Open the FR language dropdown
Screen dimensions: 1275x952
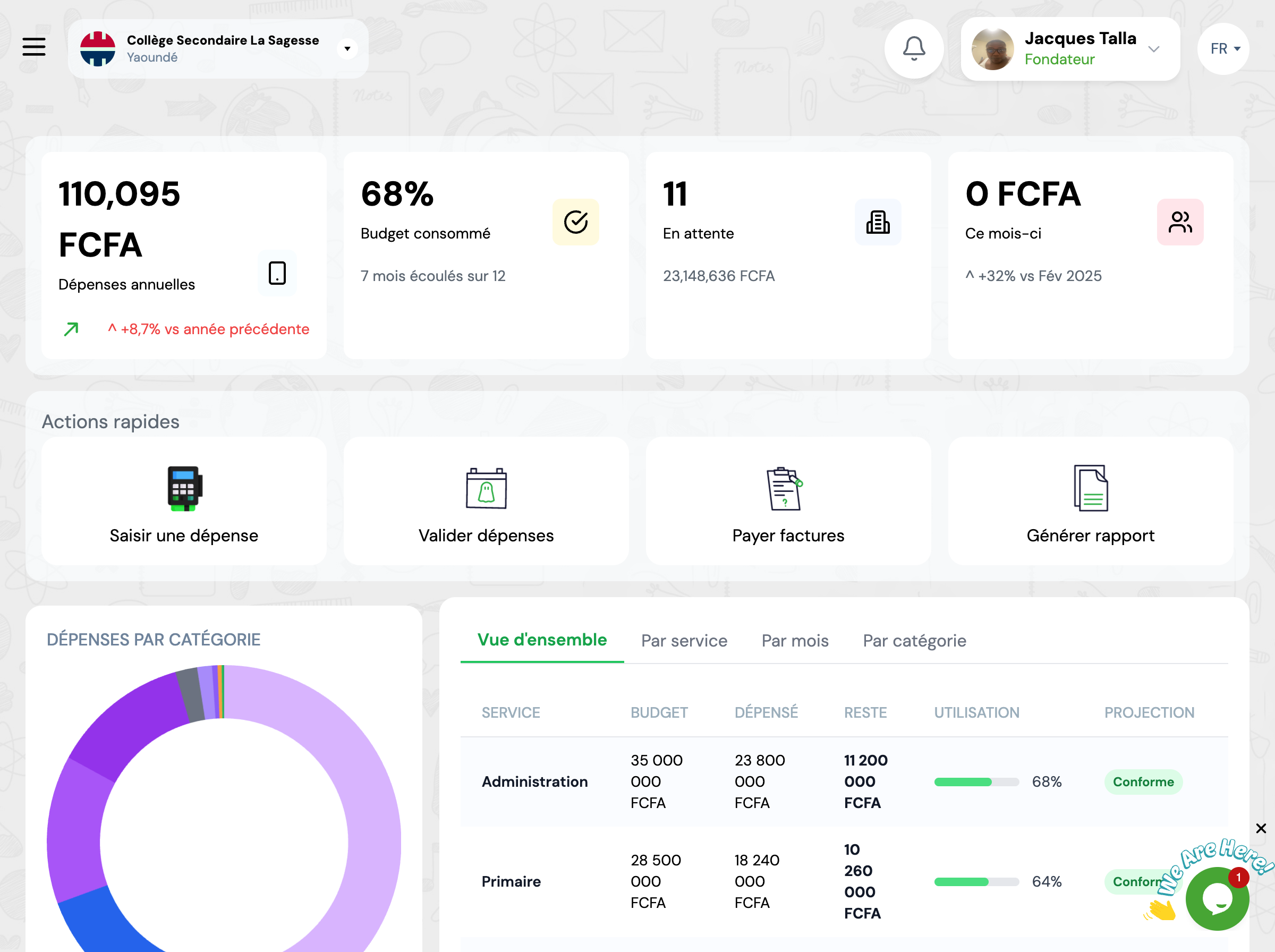[1222, 49]
